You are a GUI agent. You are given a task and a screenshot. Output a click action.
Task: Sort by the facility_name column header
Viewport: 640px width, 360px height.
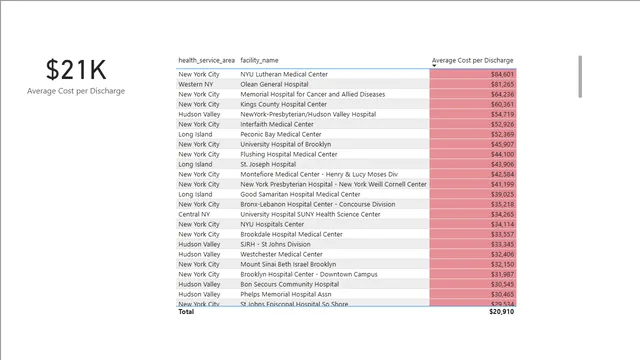pos(259,60)
